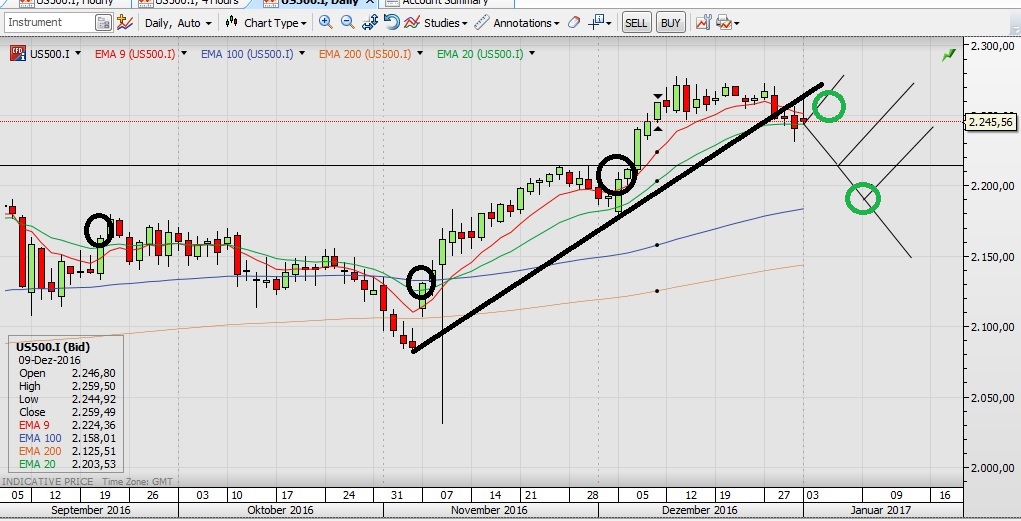Click the Open value 2.246,80
The height and width of the screenshot is (521, 1021).
(94, 373)
